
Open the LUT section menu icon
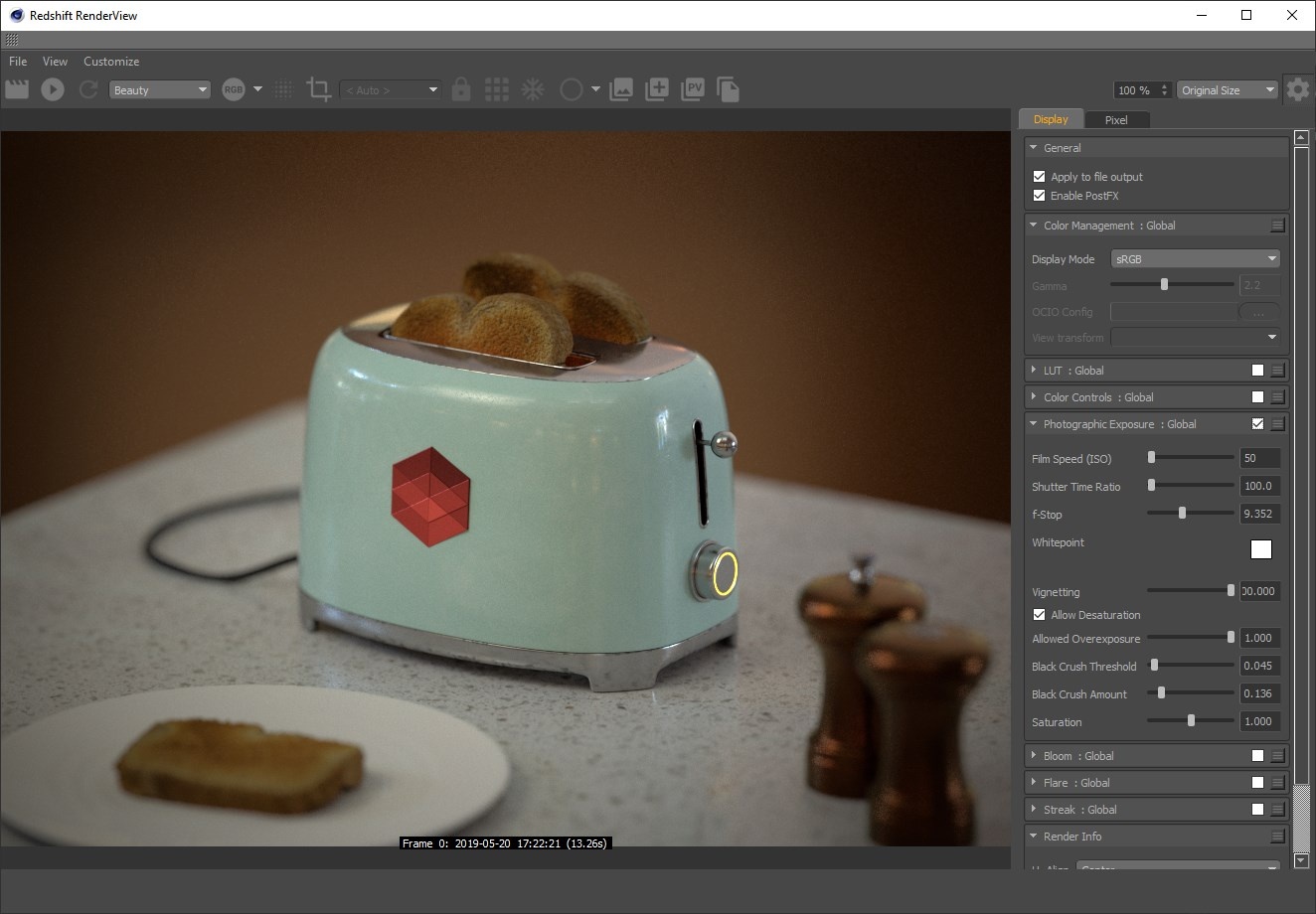(x=1278, y=371)
